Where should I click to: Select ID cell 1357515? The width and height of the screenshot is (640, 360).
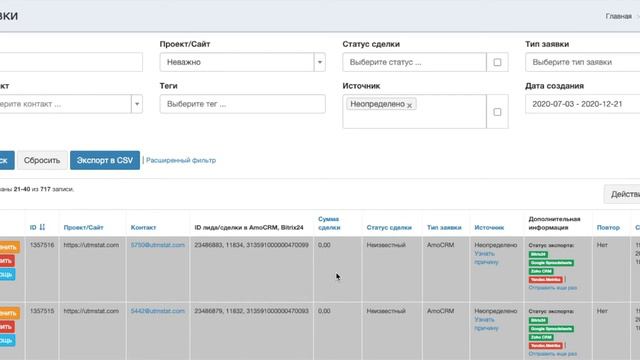(42, 311)
